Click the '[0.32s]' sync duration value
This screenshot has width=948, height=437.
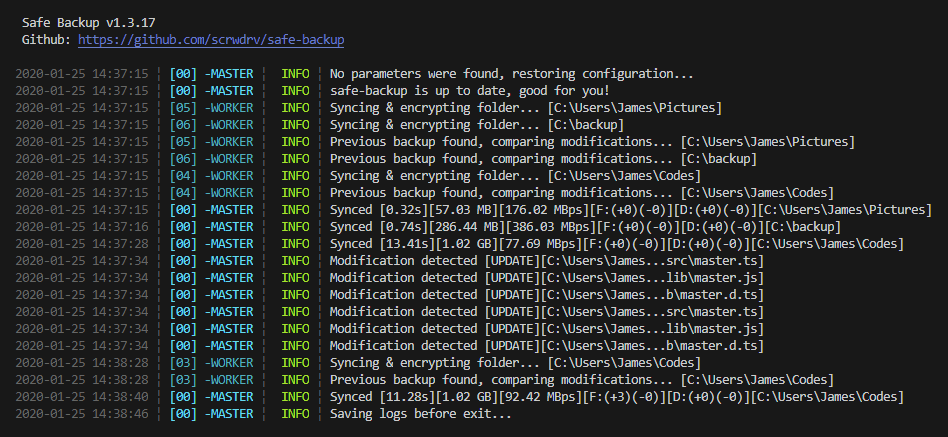coord(404,210)
